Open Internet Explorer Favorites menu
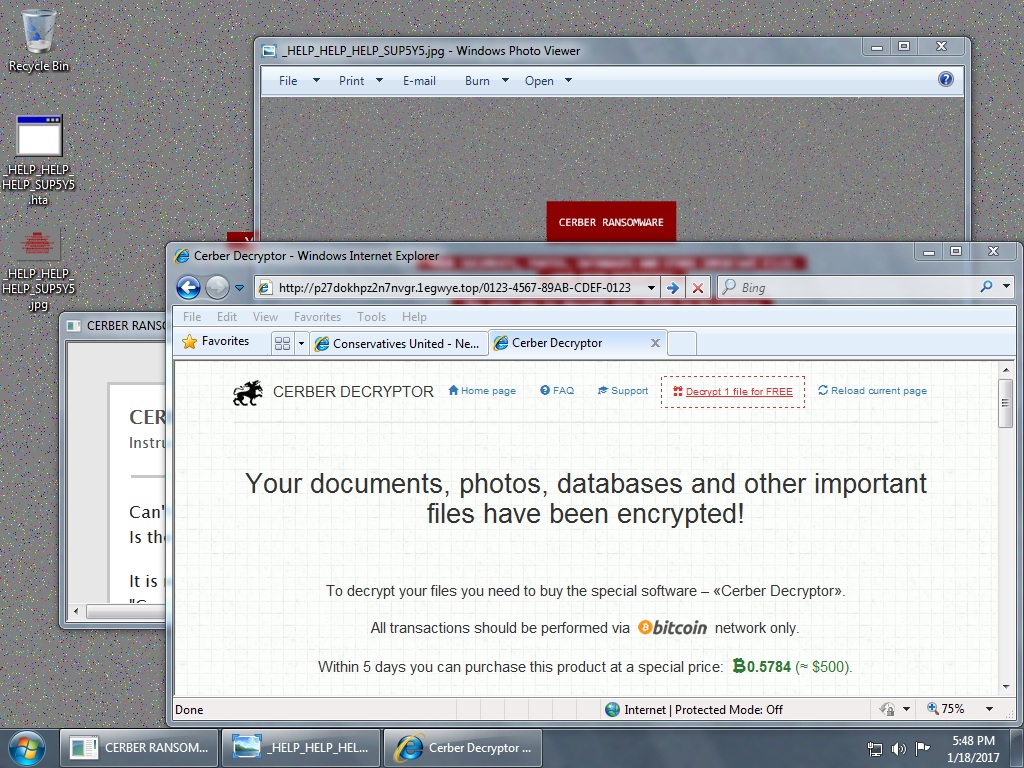Viewport: 1024px width, 768px height. [317, 317]
